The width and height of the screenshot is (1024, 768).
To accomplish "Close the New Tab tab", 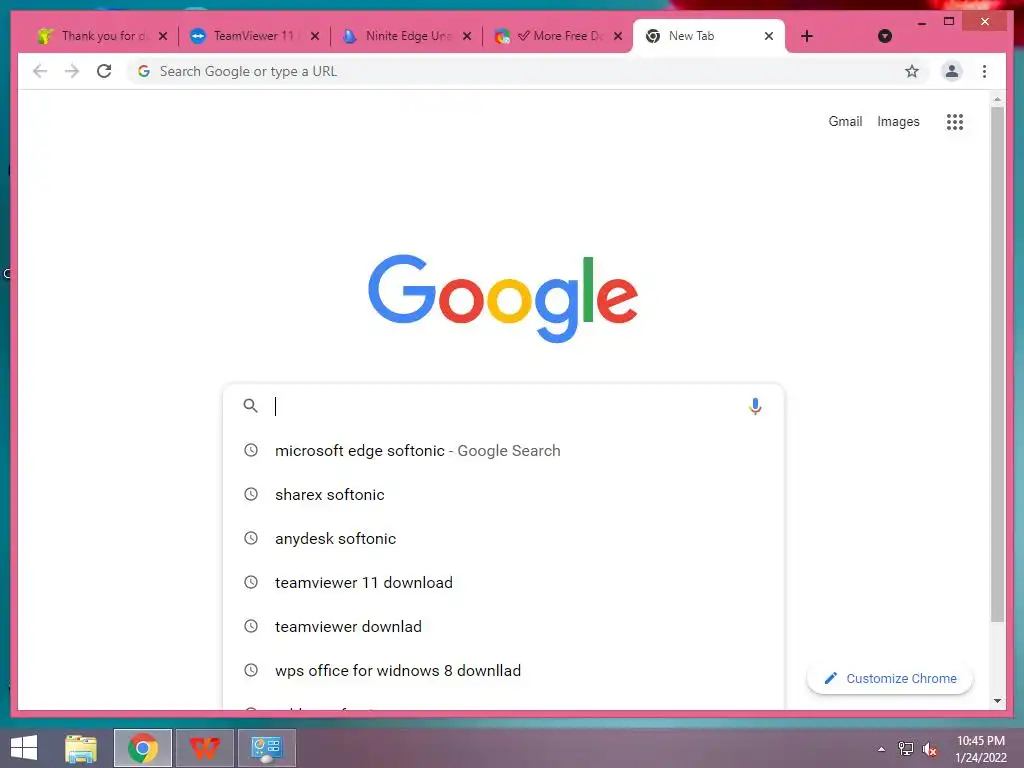I will point(769,36).
